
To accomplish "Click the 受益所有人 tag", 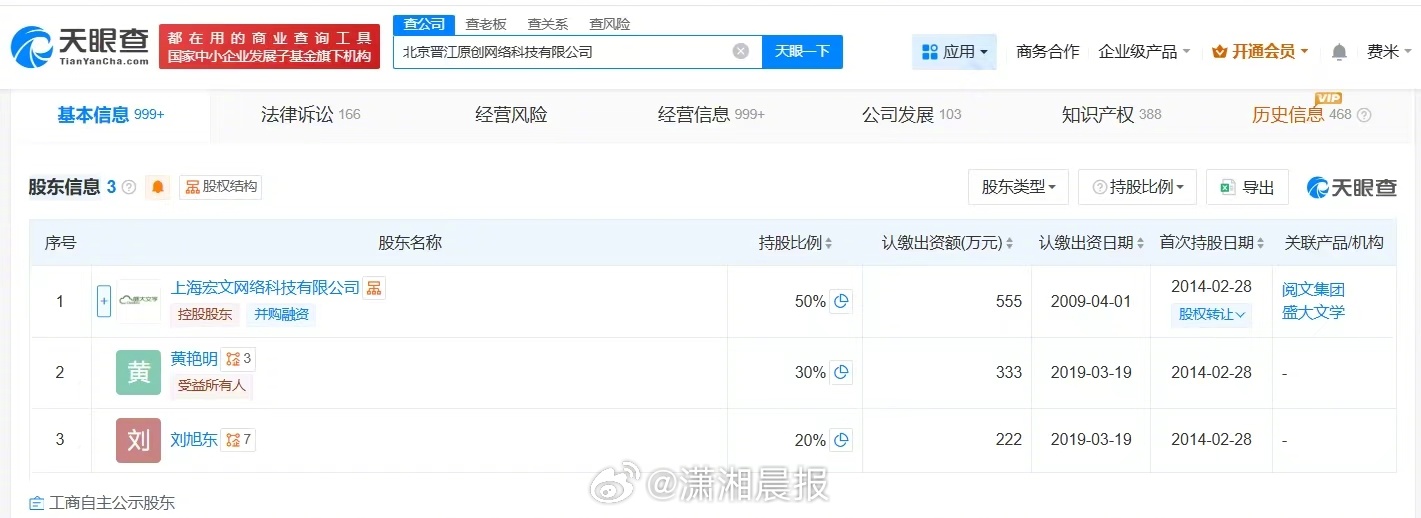I will point(211,385).
